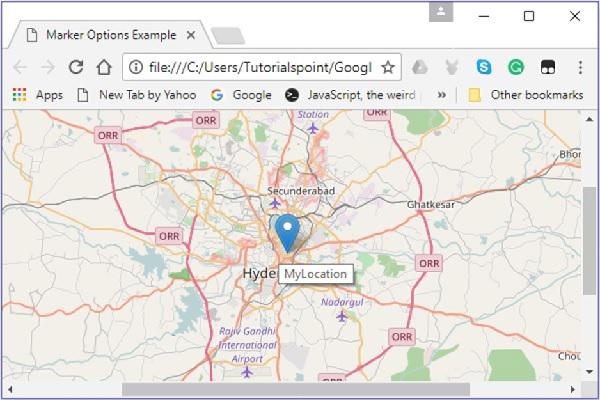
Task: Open the Google bookmark
Action: [x=241, y=95]
